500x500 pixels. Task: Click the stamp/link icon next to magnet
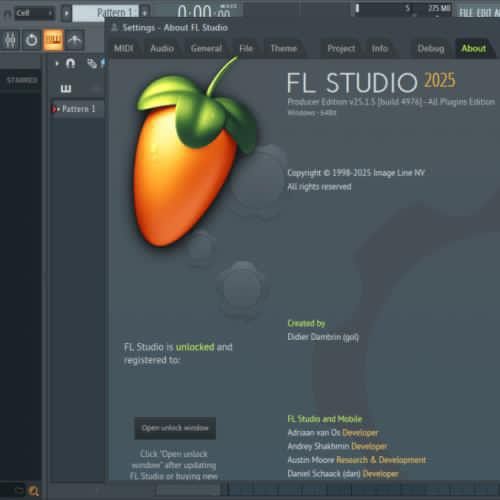click(x=92, y=63)
